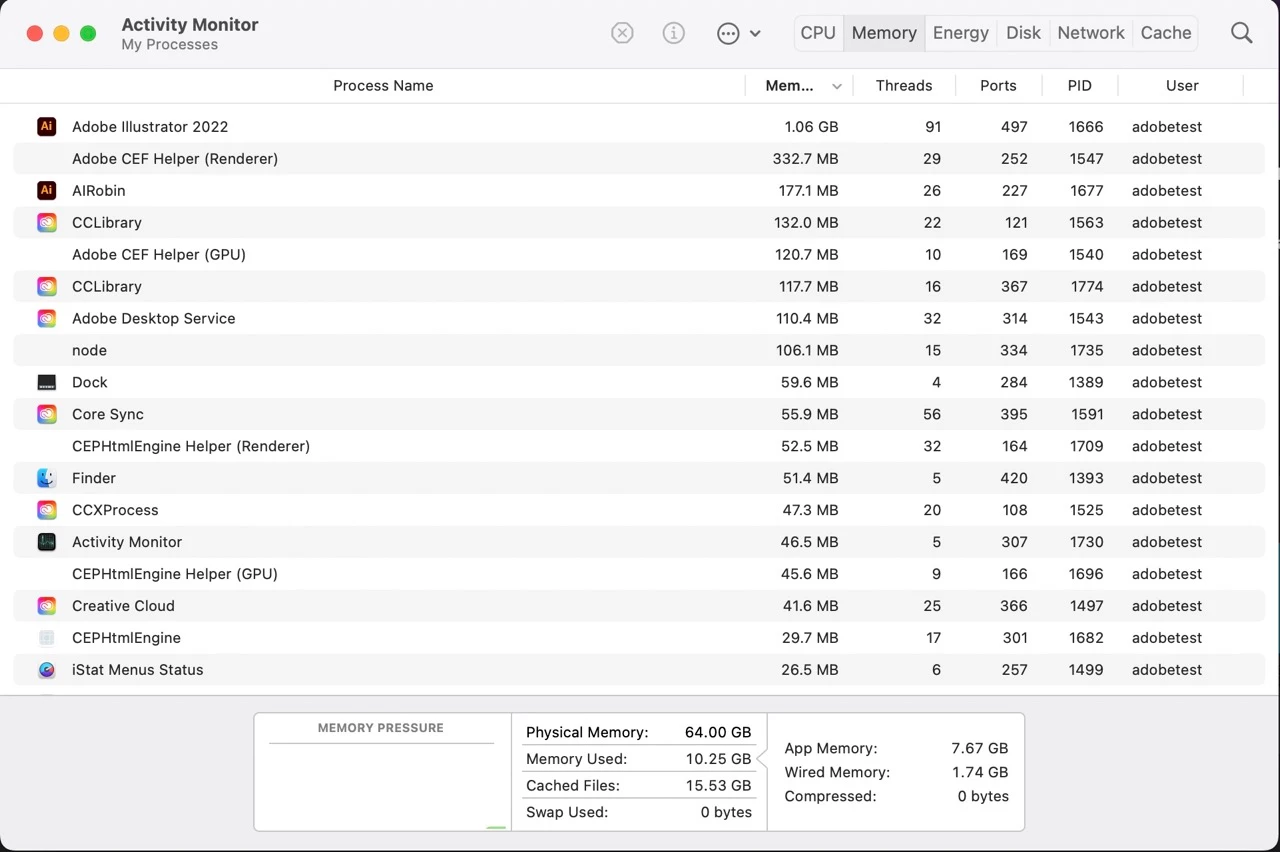Select the Memory tab
This screenshot has width=1280, height=852.
(884, 33)
